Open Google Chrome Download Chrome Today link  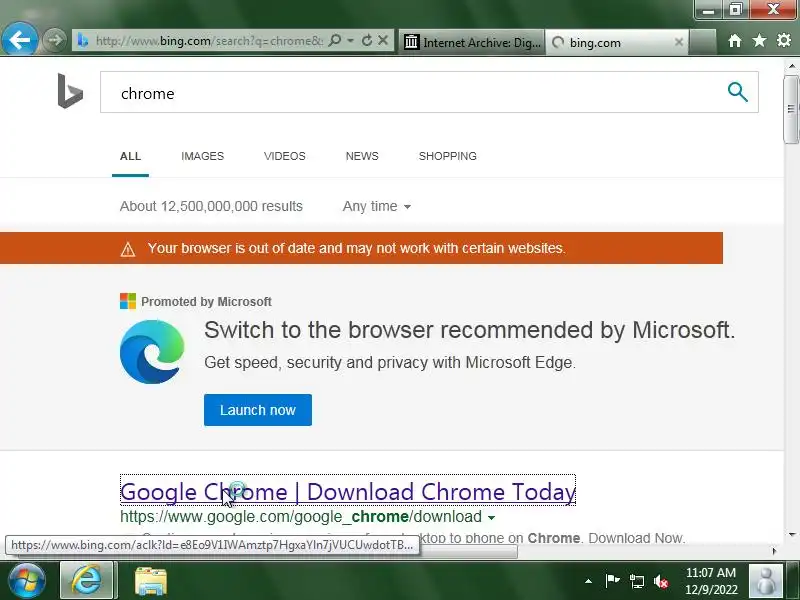pos(348,492)
